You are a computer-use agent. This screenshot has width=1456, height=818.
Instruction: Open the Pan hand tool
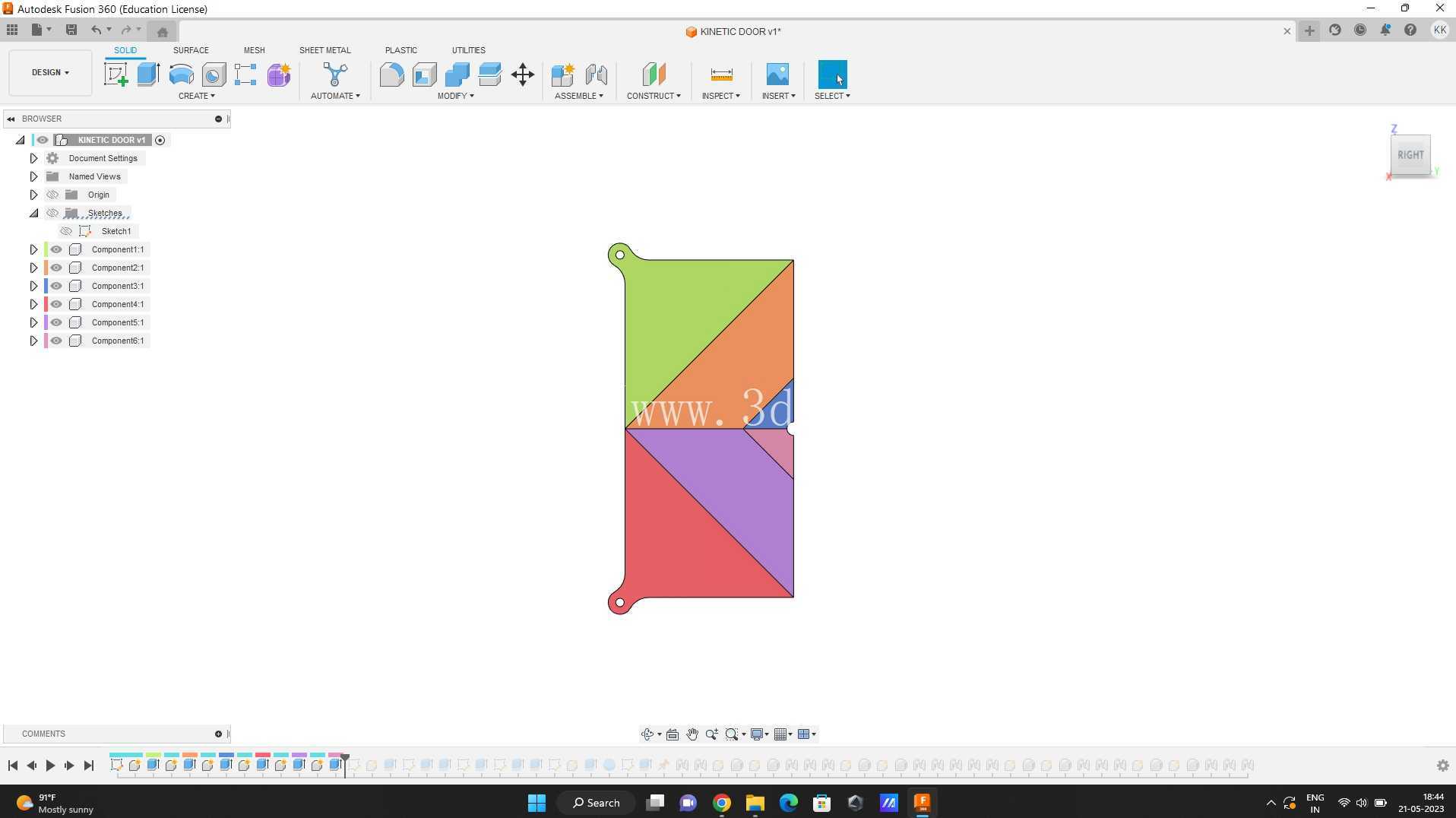[692, 734]
